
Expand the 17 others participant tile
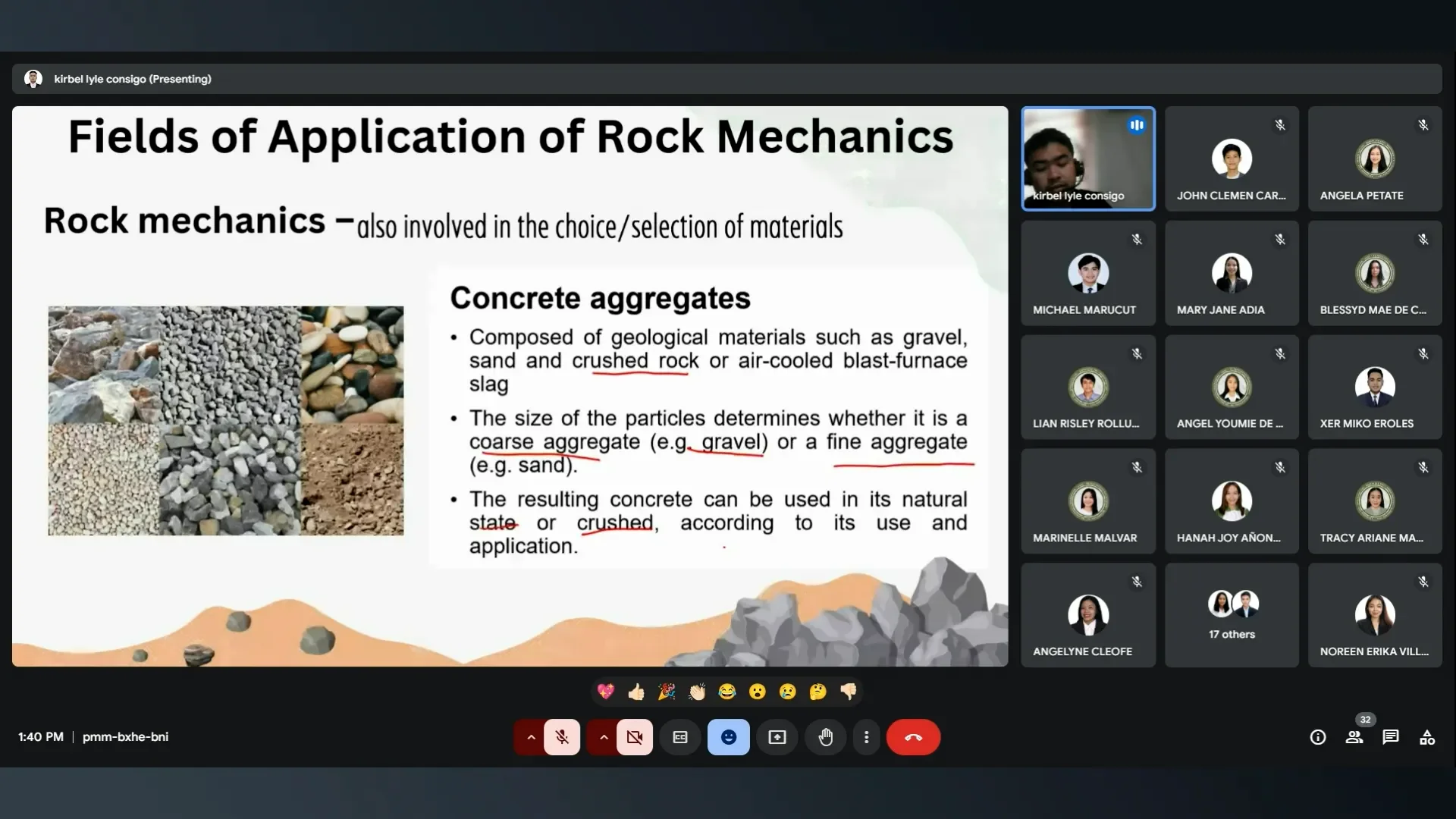(x=1231, y=614)
